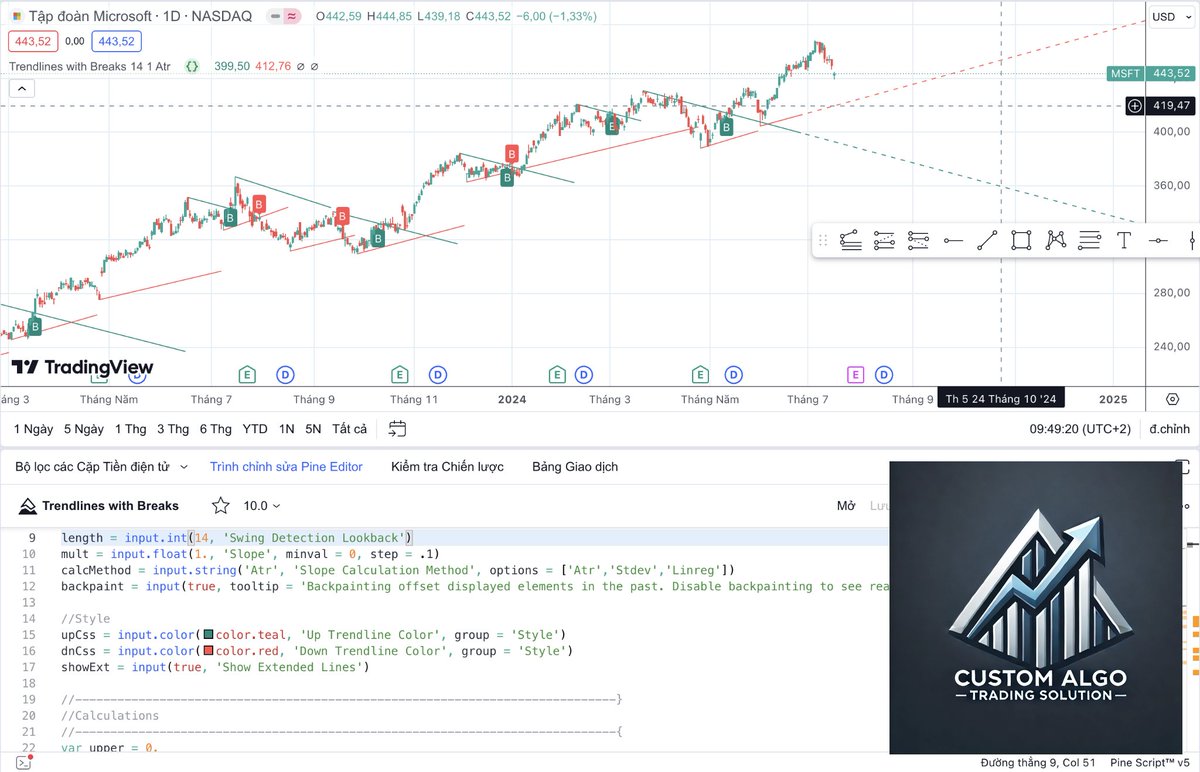Select the horizontal ray drawing tool

tap(953, 240)
